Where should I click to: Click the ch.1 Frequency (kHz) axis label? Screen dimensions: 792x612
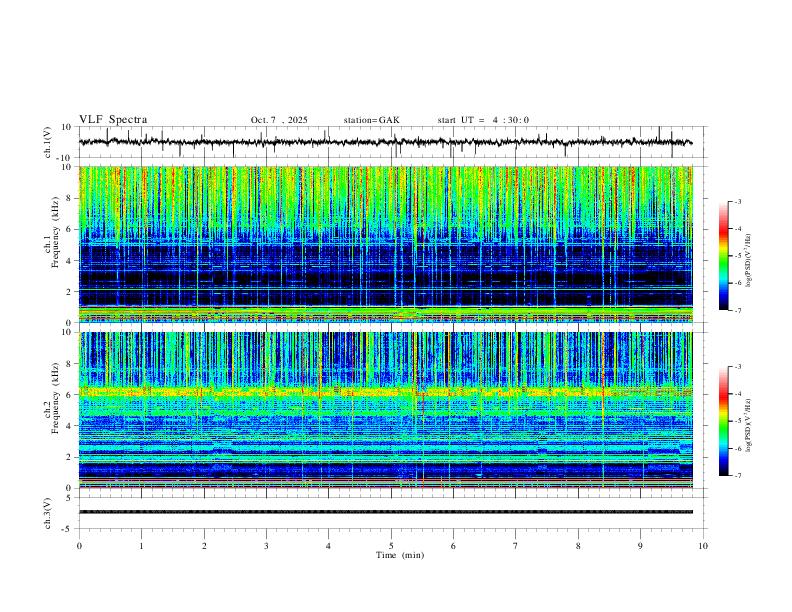coord(51,233)
